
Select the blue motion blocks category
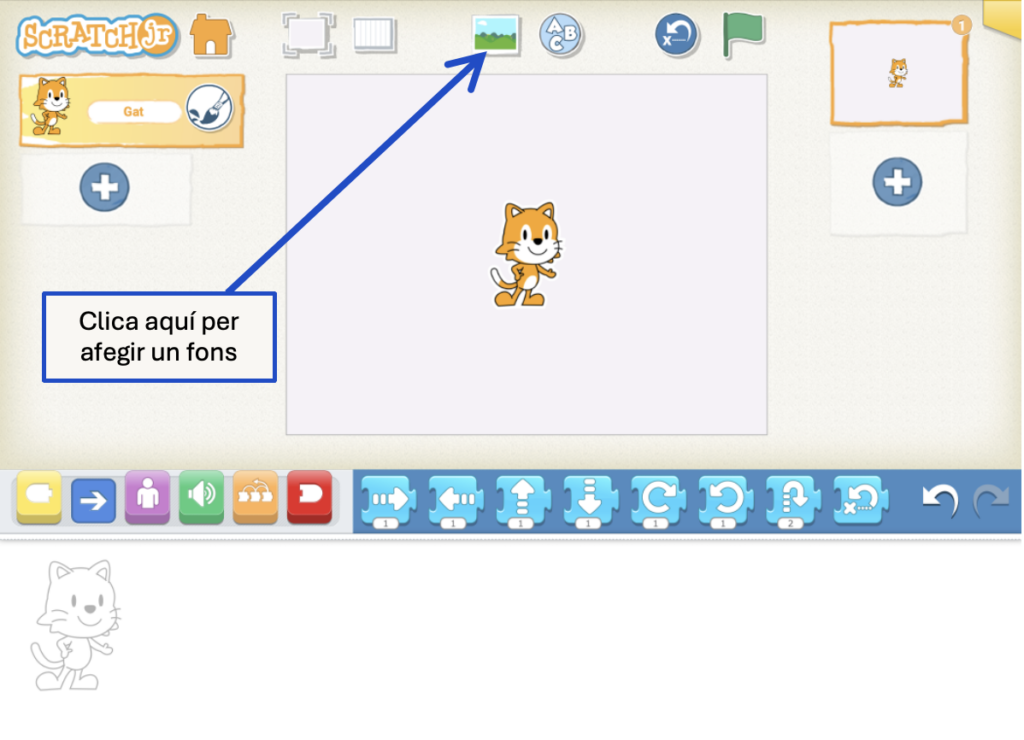click(x=93, y=499)
